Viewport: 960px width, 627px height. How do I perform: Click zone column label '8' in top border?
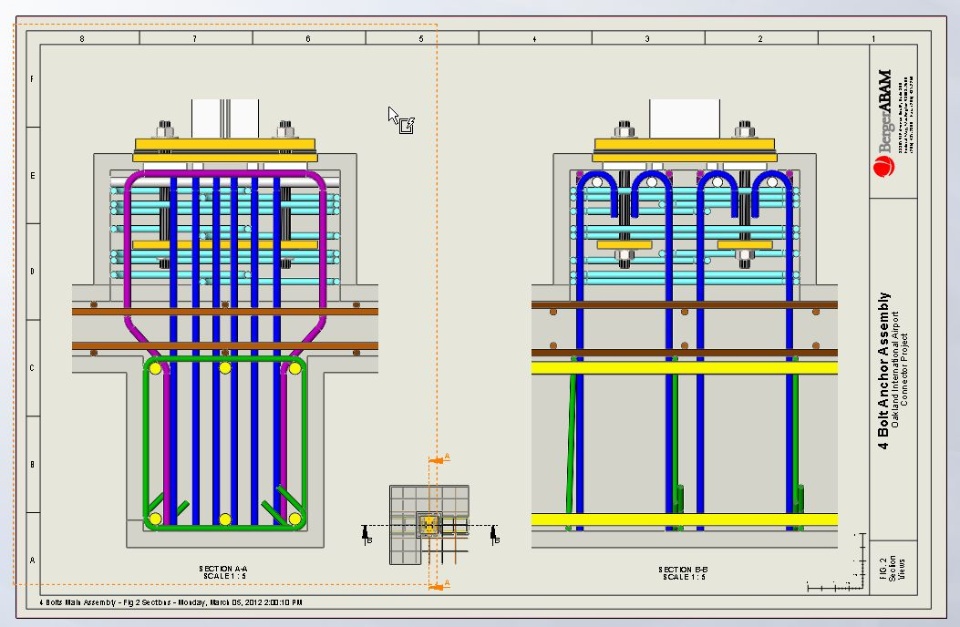(82, 39)
